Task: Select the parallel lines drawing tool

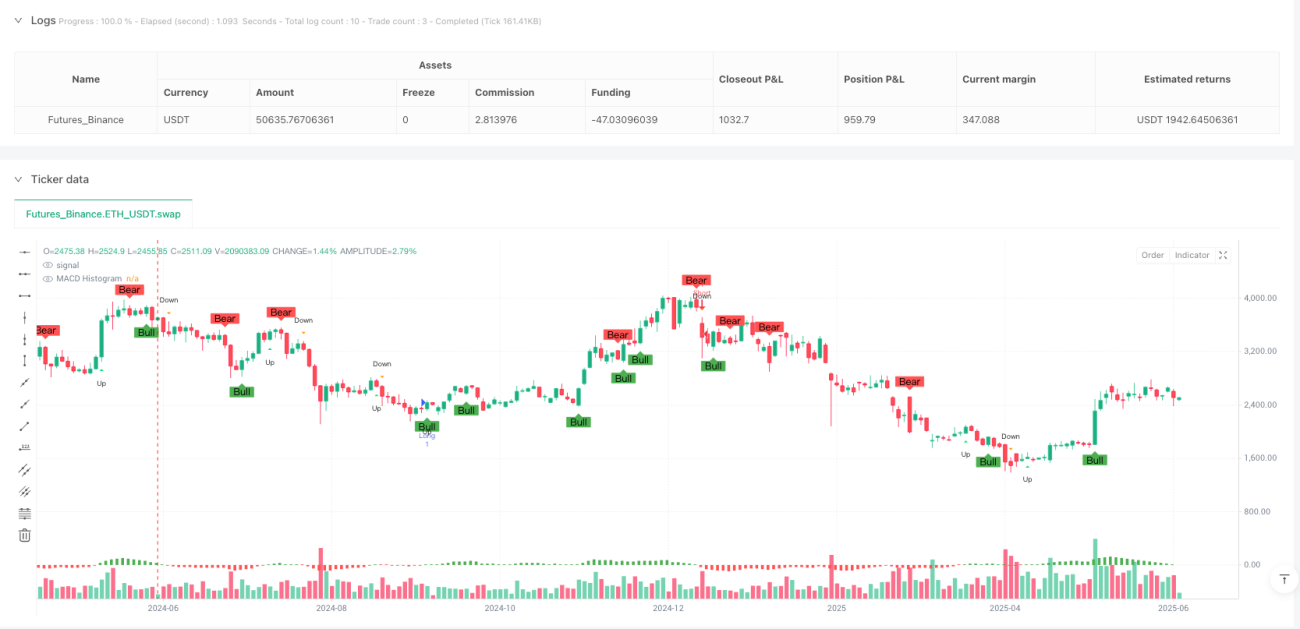Action: point(25,469)
